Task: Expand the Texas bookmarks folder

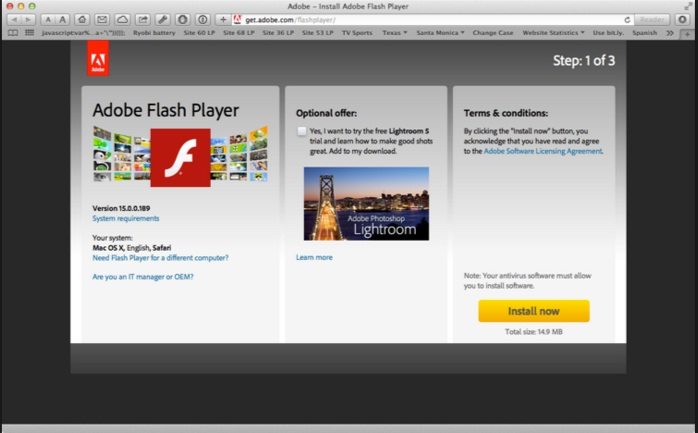Action: pos(395,33)
